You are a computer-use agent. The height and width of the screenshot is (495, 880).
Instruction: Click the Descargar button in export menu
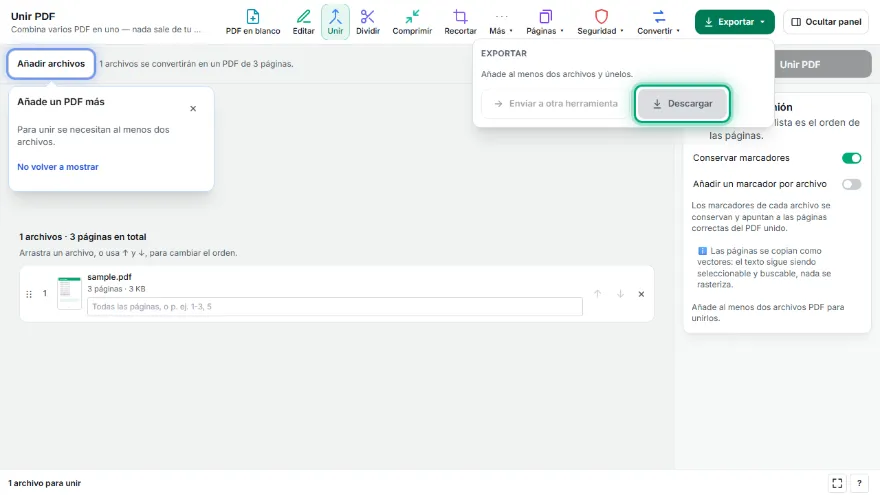(x=682, y=104)
